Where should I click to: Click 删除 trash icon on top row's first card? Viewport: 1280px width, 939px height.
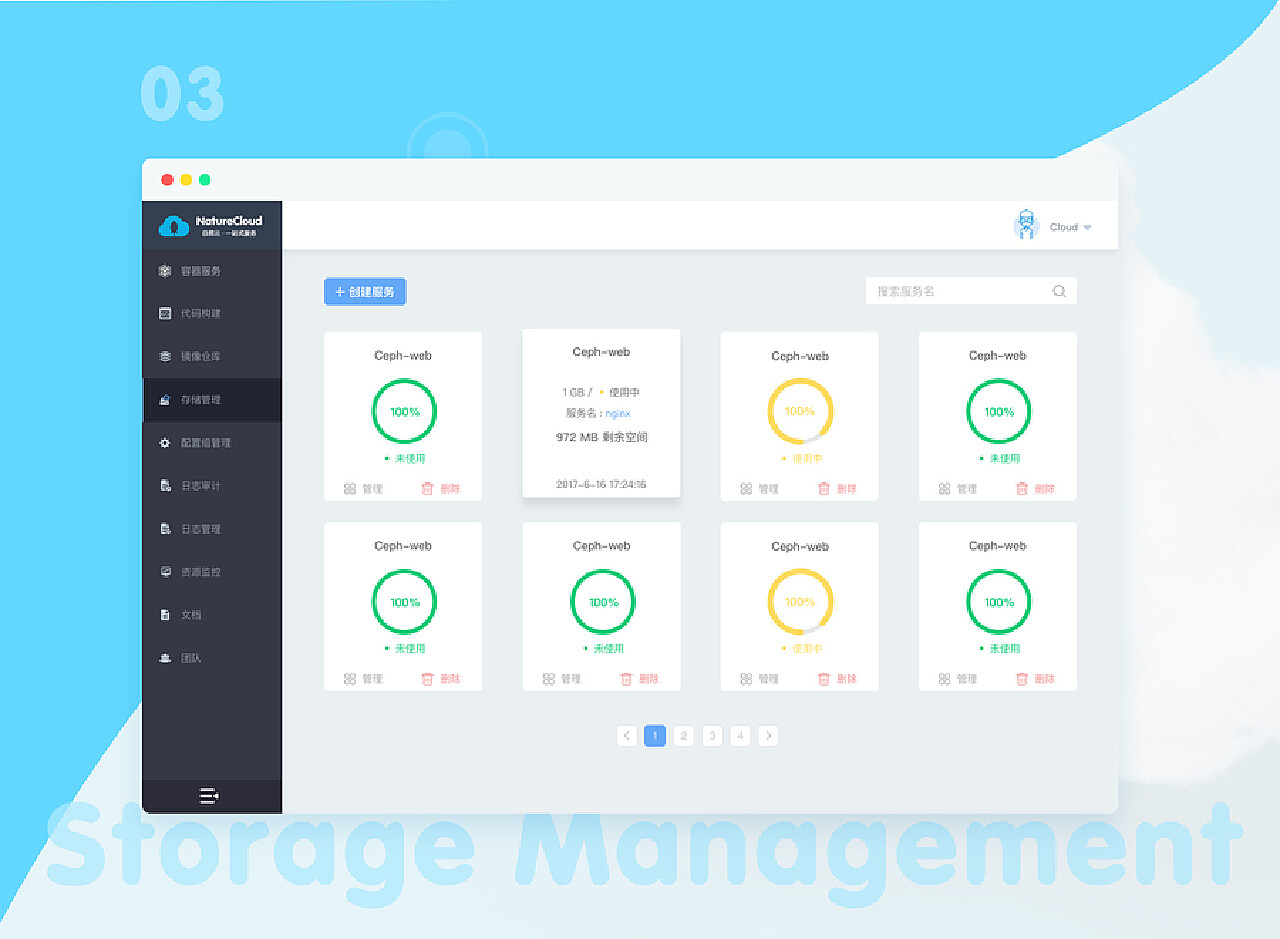click(427, 489)
